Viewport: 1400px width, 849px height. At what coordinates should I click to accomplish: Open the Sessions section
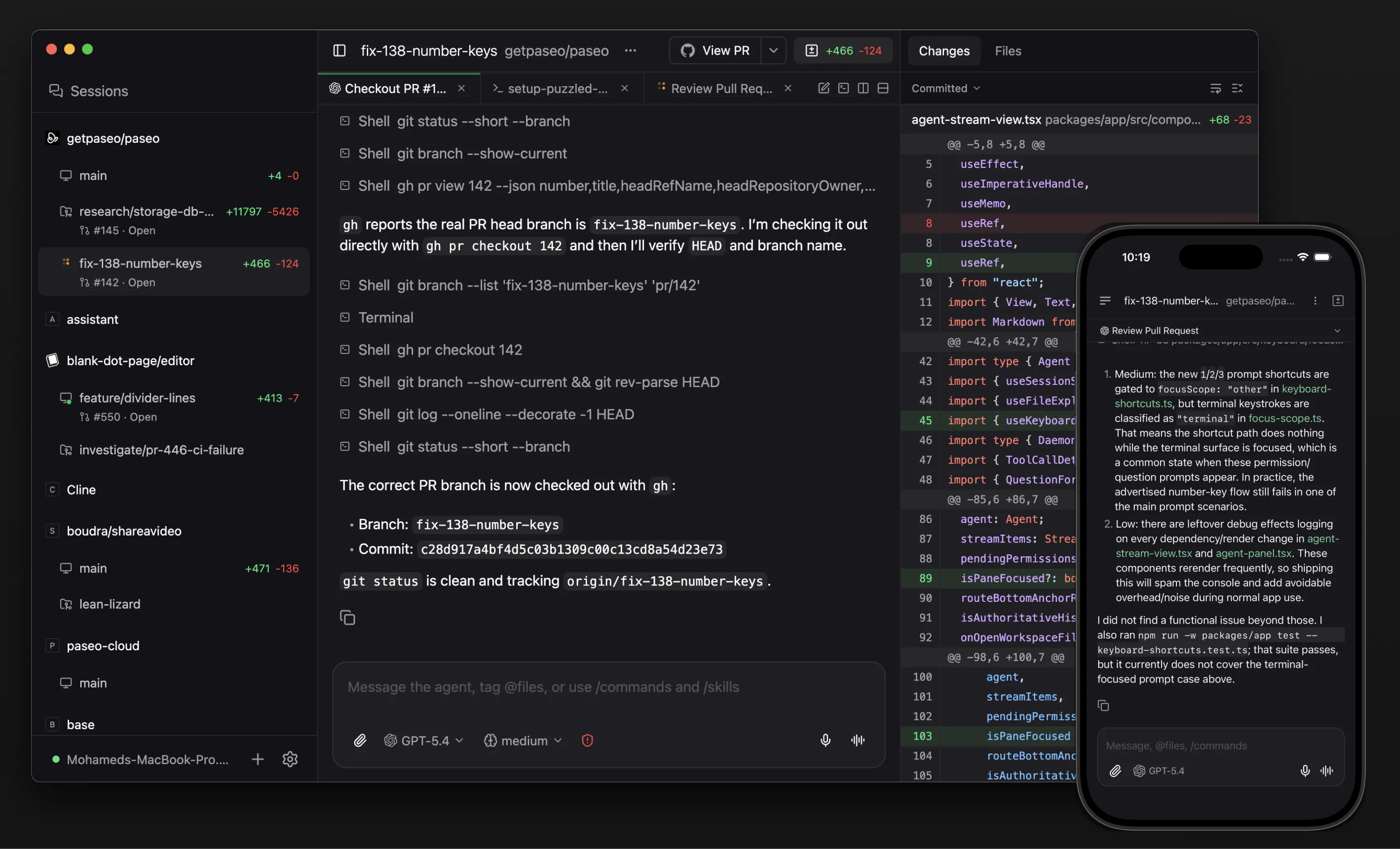pos(89,91)
